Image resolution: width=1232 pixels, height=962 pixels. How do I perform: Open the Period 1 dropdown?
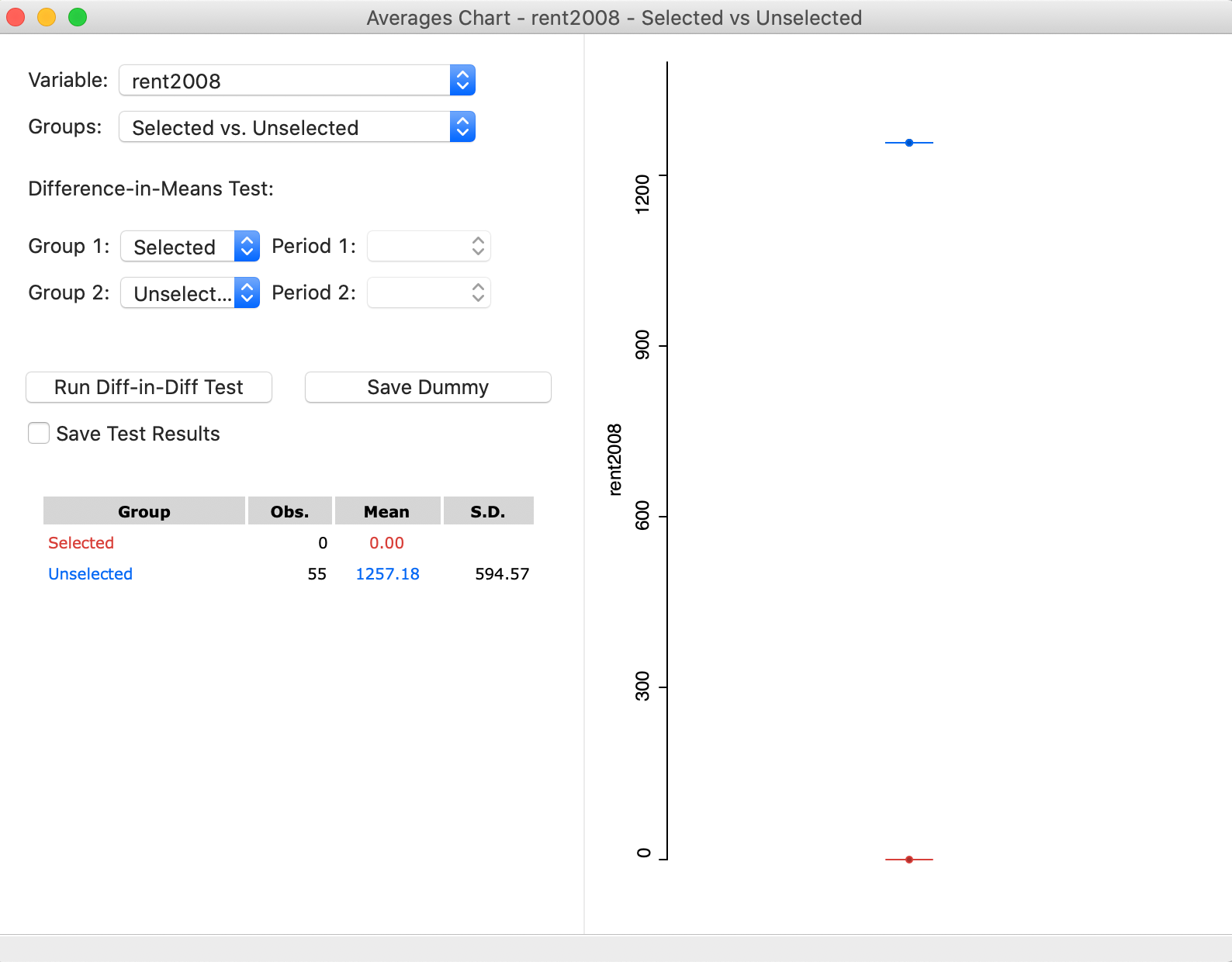[x=429, y=247]
